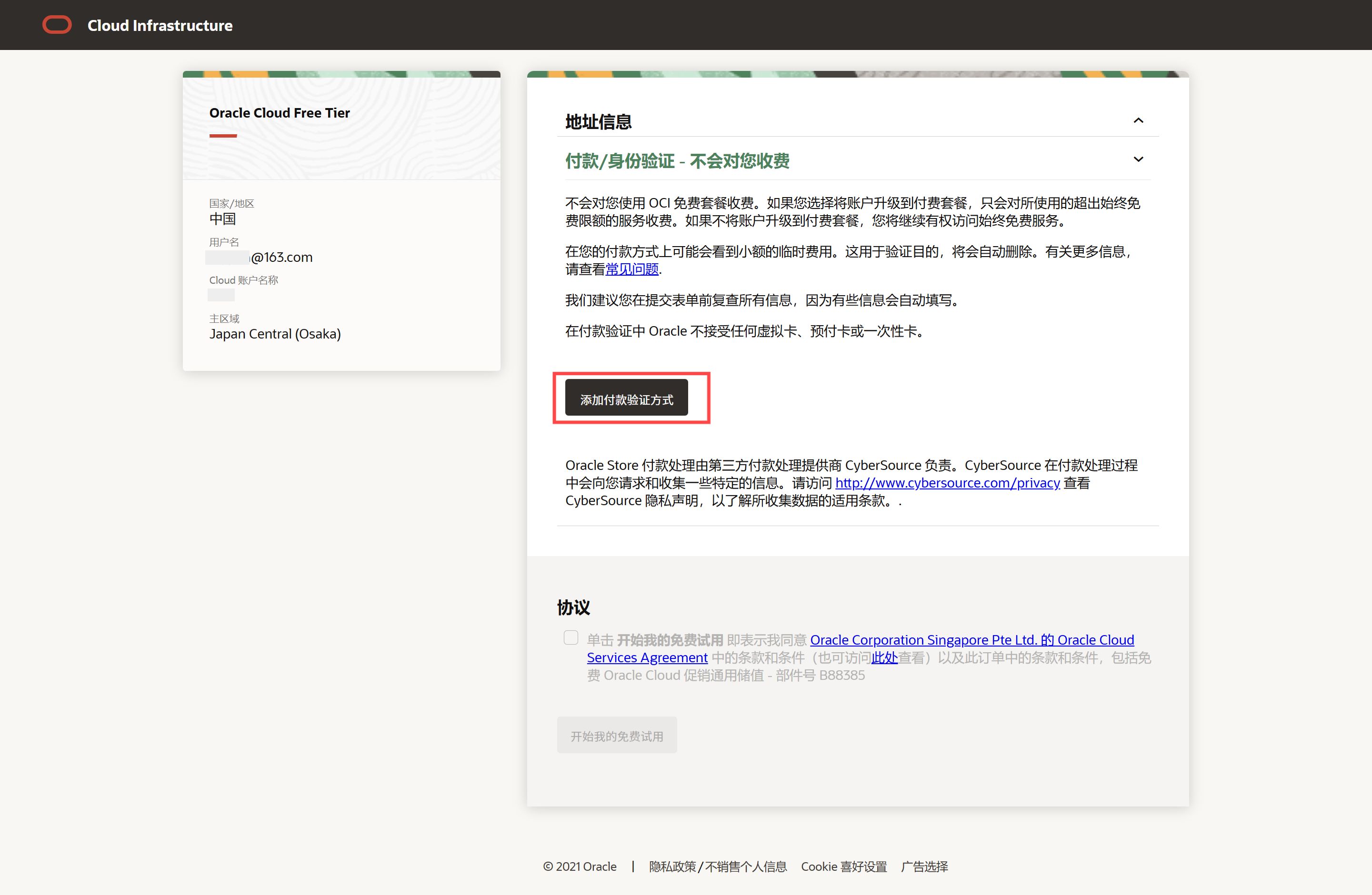Click the 添加付款验证方式 button
Screen dimensions: 1372x895
click(x=627, y=398)
